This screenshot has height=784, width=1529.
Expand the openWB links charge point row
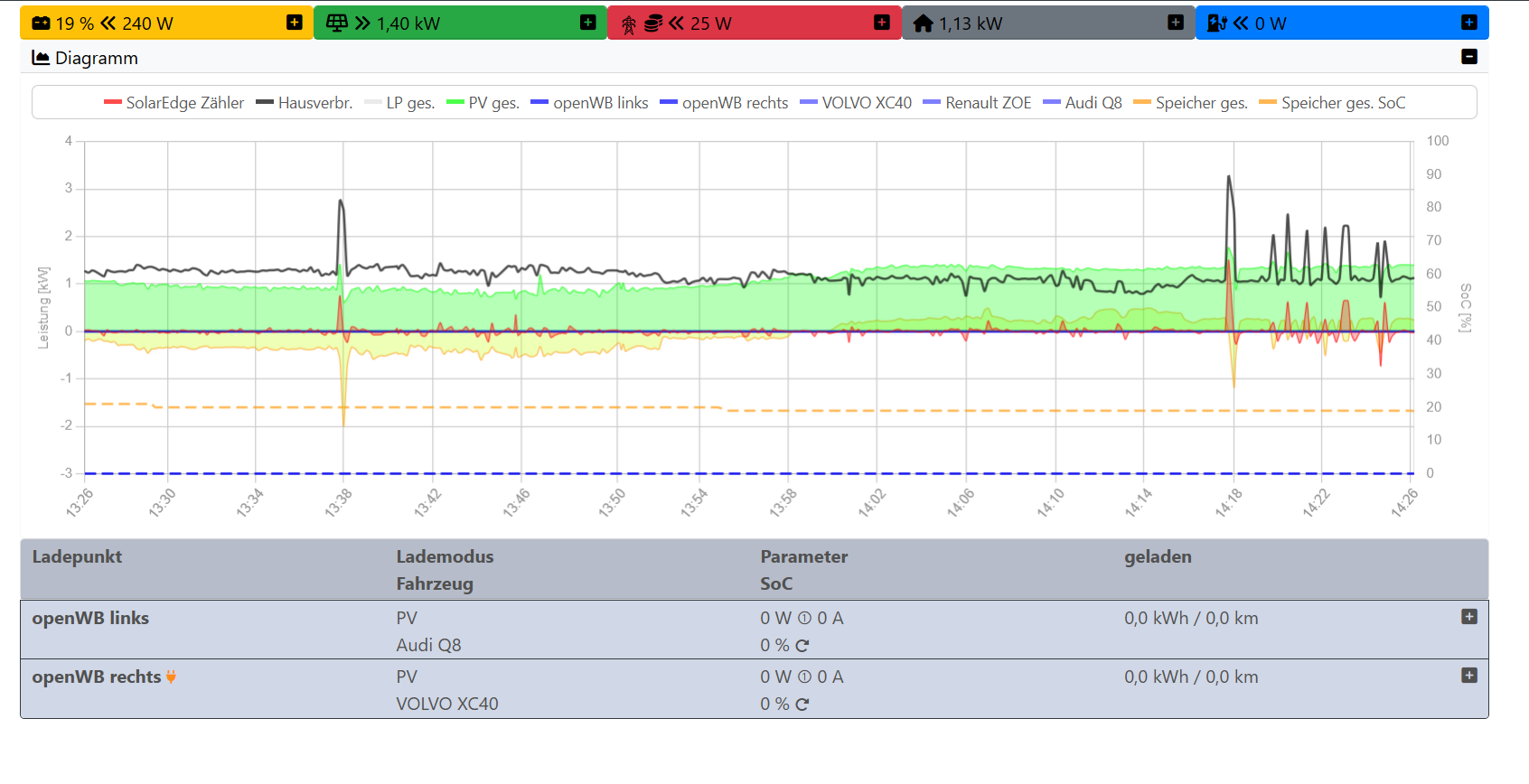[x=1469, y=617]
